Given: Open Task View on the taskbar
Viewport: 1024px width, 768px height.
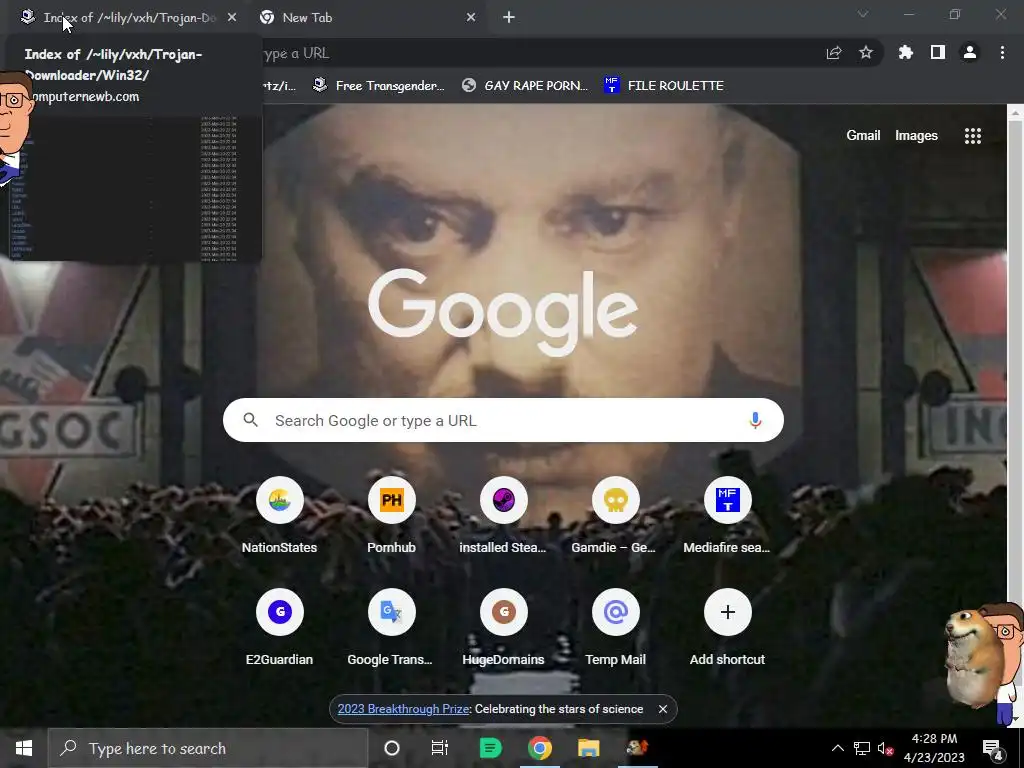Looking at the screenshot, I should pyautogui.click(x=440, y=748).
